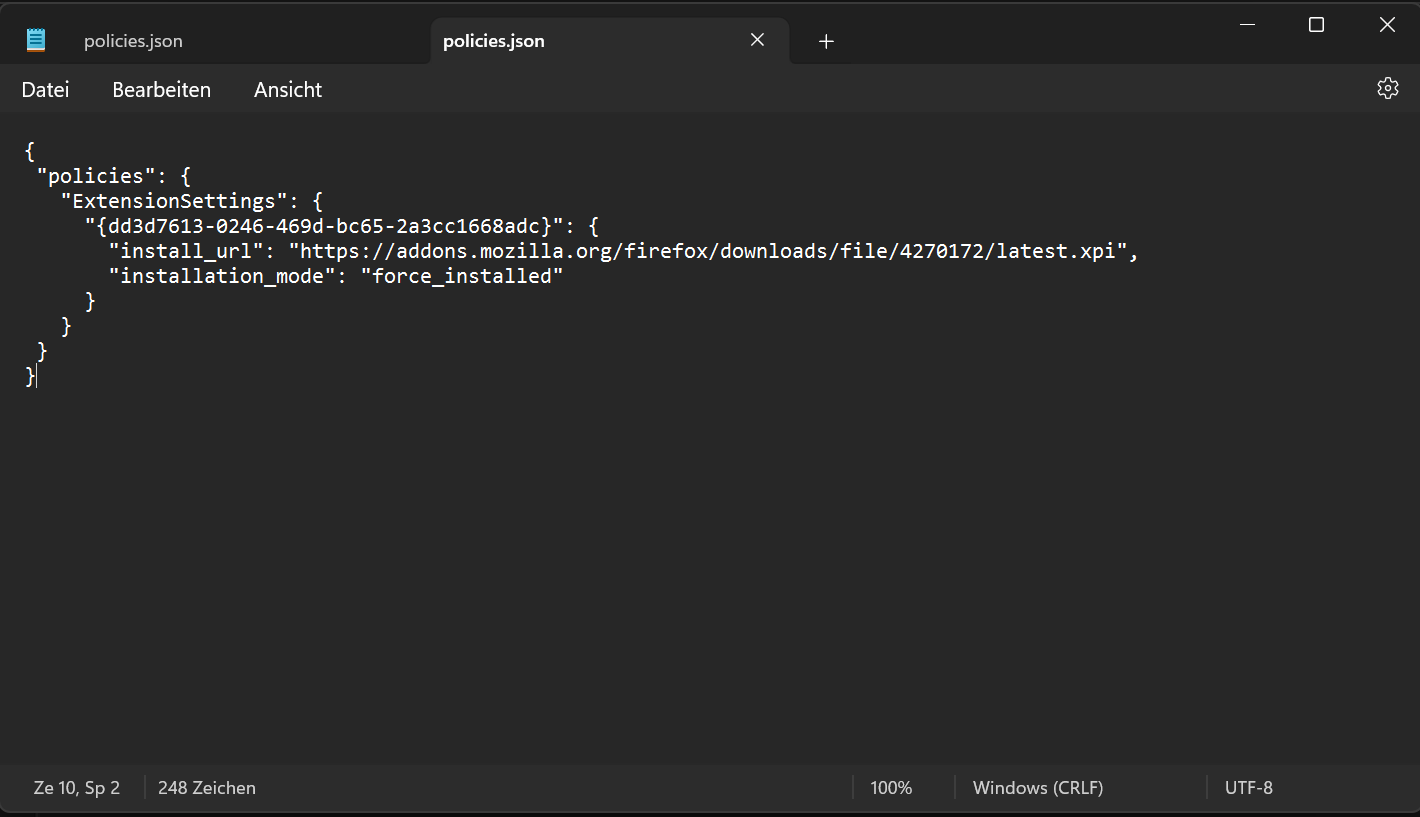The width and height of the screenshot is (1420, 817).
Task: Switch to the inactive first policies.json tab
Action: point(133,41)
